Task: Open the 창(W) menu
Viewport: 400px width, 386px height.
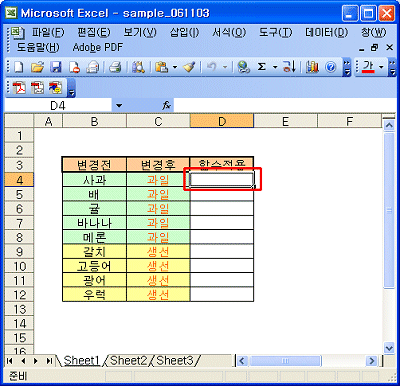Action: (373, 32)
